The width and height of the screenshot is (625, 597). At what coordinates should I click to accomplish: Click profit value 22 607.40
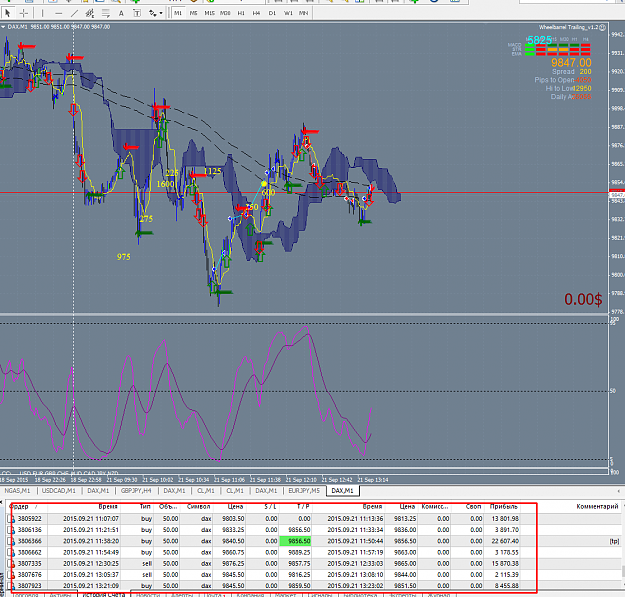(505, 541)
